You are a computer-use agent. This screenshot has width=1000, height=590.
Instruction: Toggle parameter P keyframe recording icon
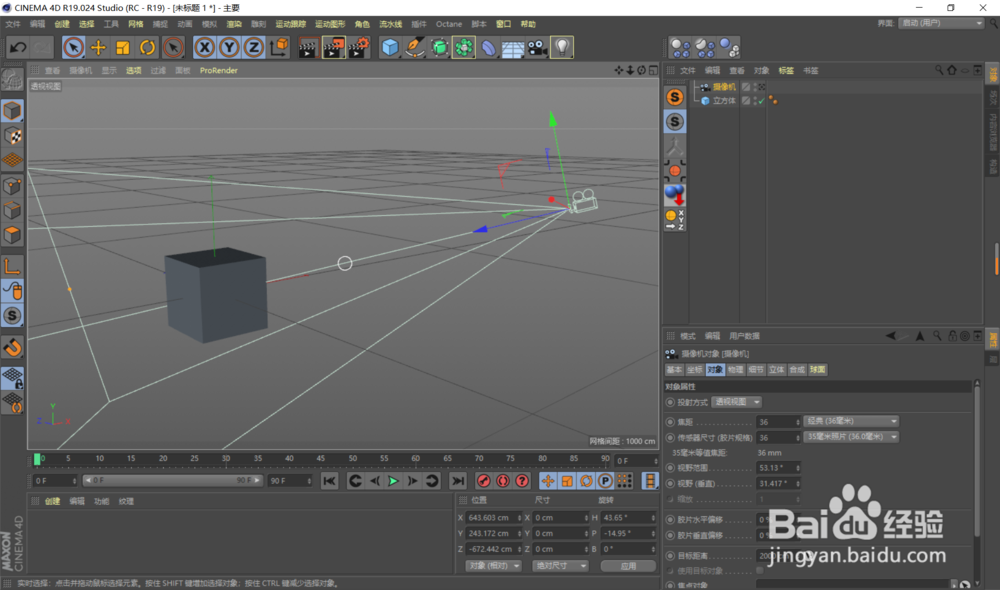point(605,482)
